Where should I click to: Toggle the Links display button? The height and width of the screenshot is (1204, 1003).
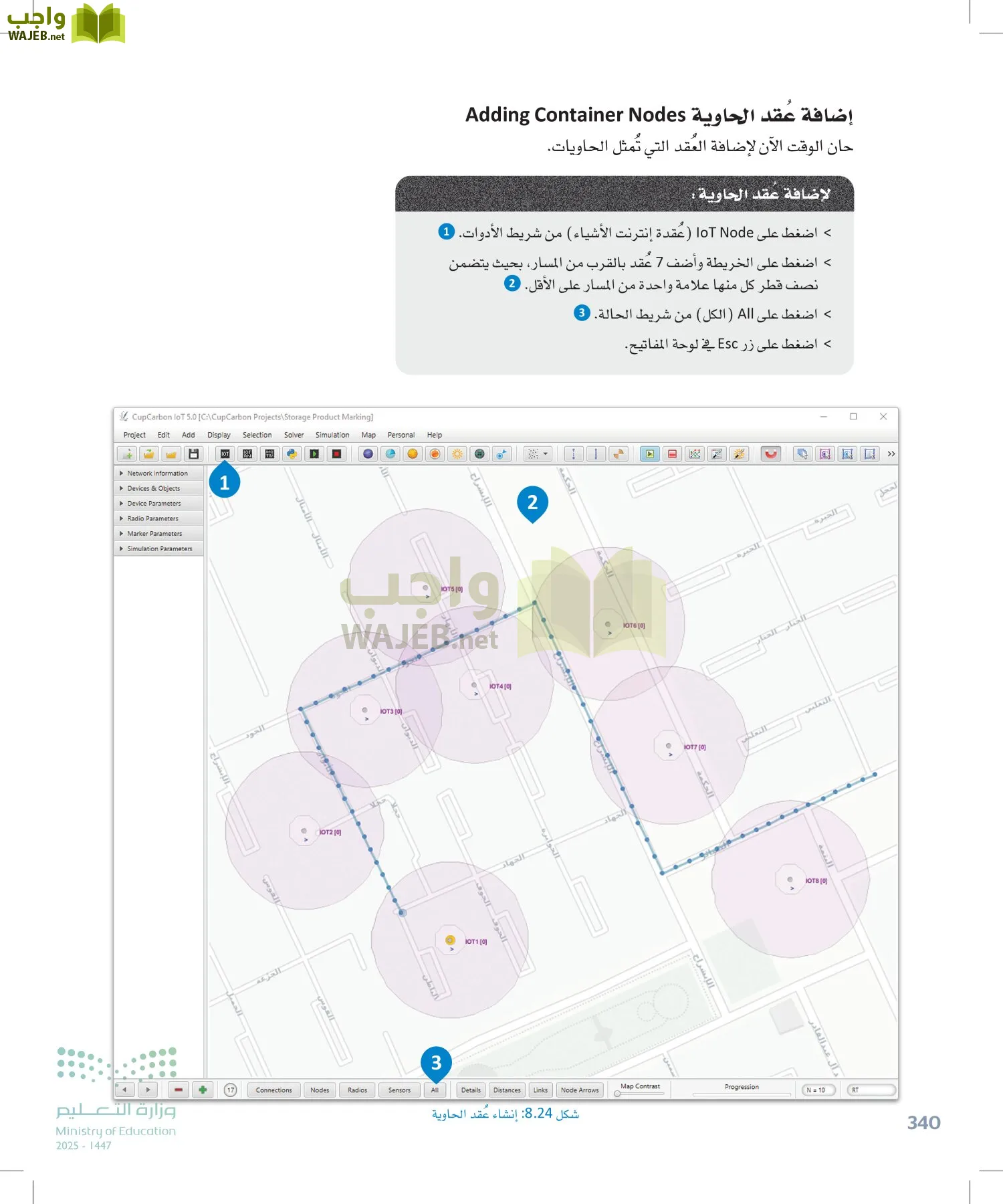coord(540,1090)
